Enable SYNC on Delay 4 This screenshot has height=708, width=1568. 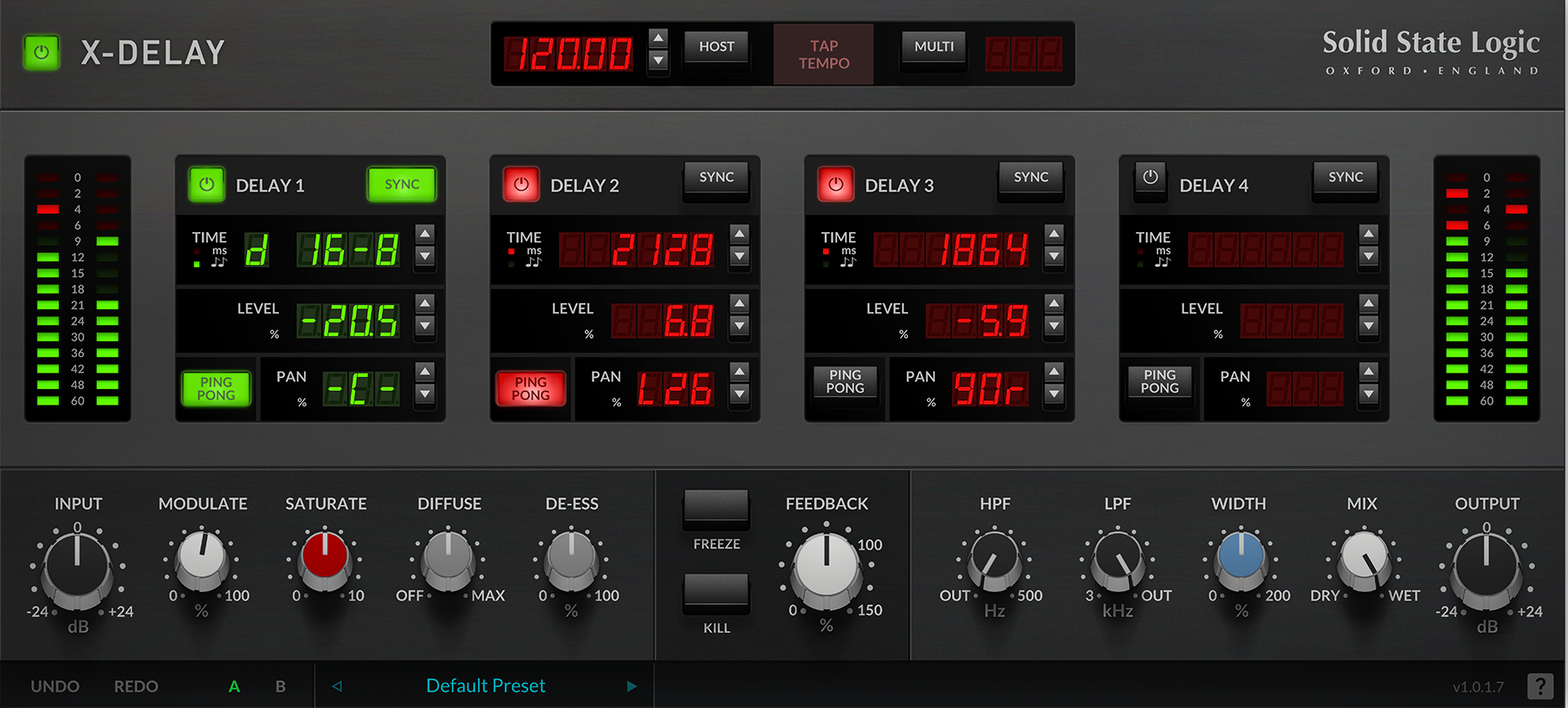(x=1345, y=179)
